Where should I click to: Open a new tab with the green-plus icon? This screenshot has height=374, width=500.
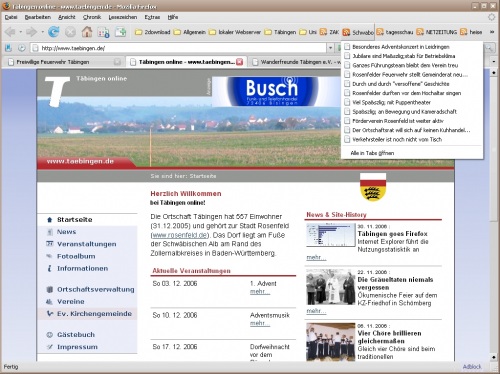(x=120, y=32)
